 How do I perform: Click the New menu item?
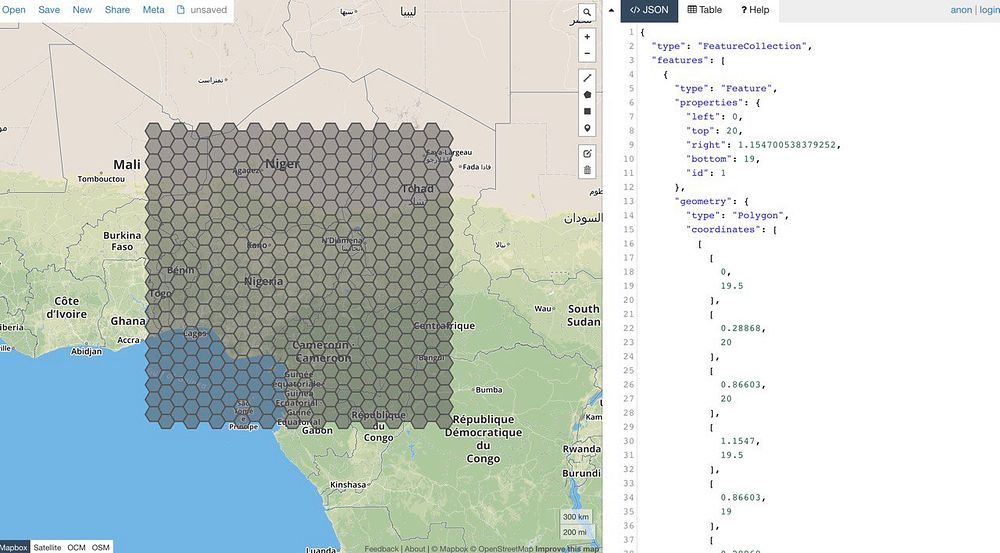(x=82, y=10)
